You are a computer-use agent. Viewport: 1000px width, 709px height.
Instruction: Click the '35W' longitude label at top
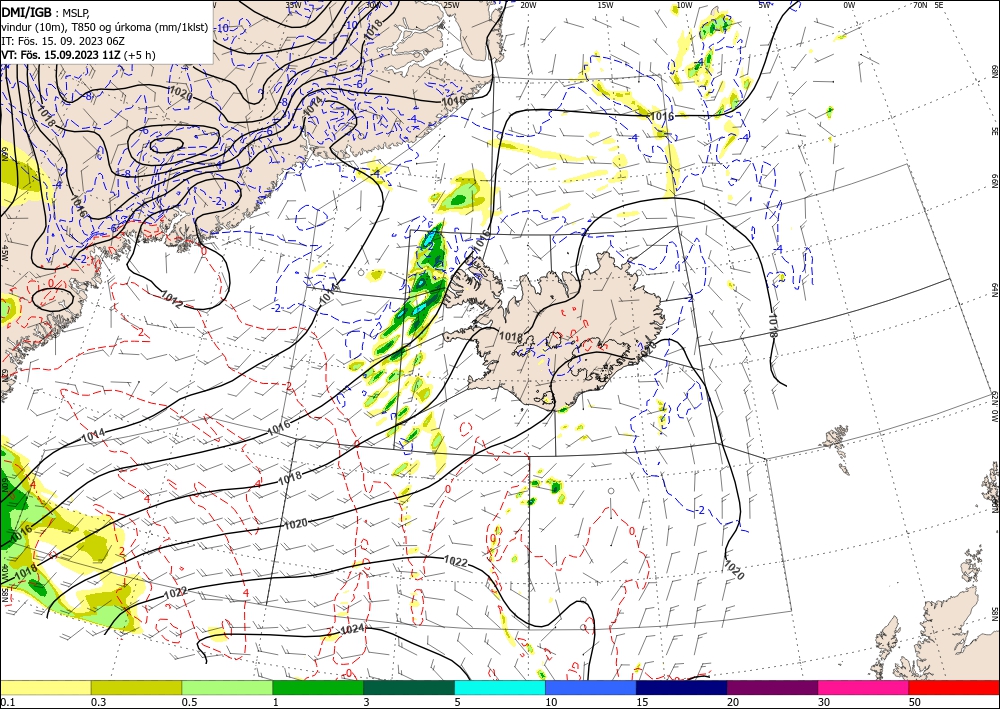[293, 5]
